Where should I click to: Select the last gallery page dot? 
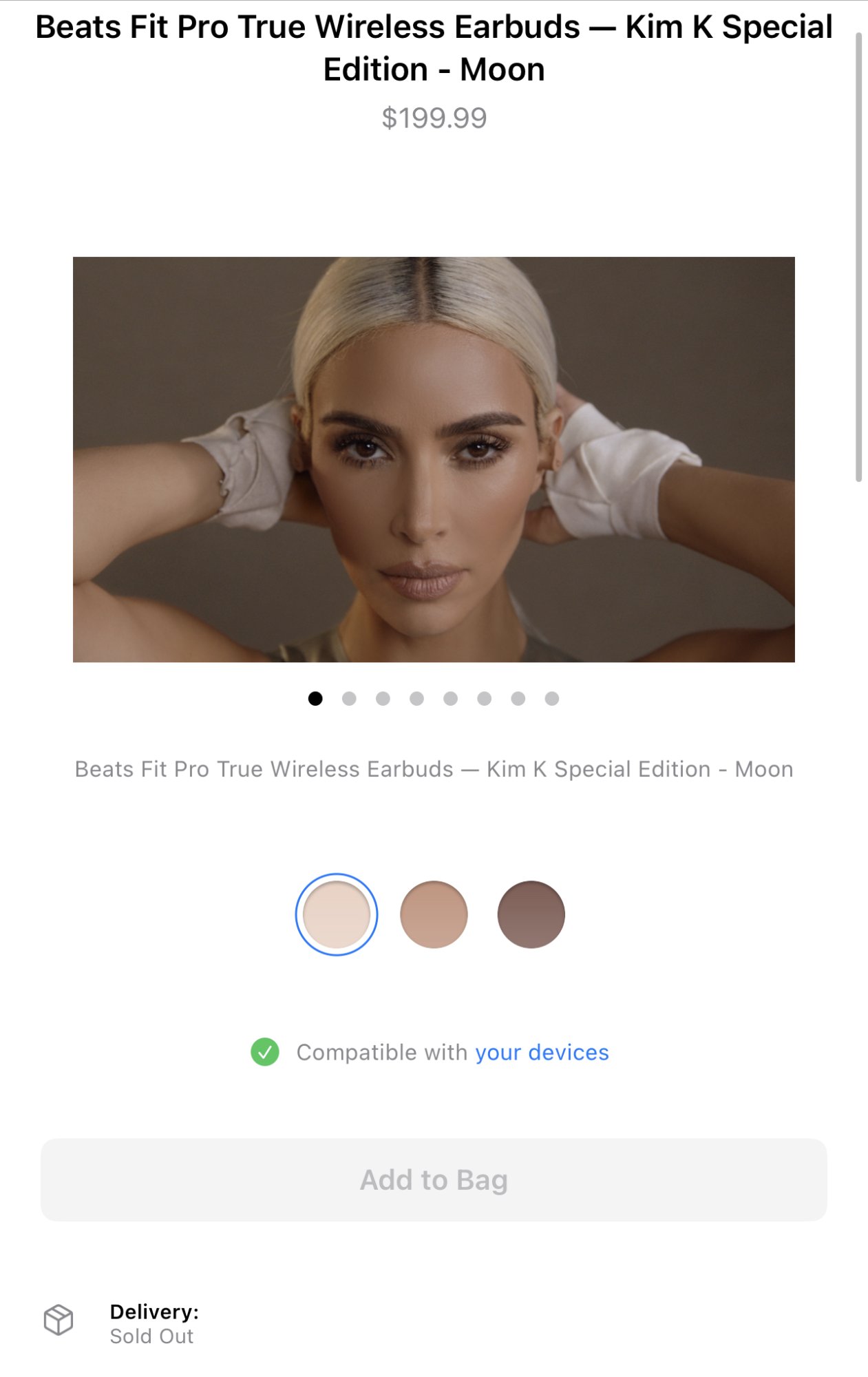[x=552, y=699]
